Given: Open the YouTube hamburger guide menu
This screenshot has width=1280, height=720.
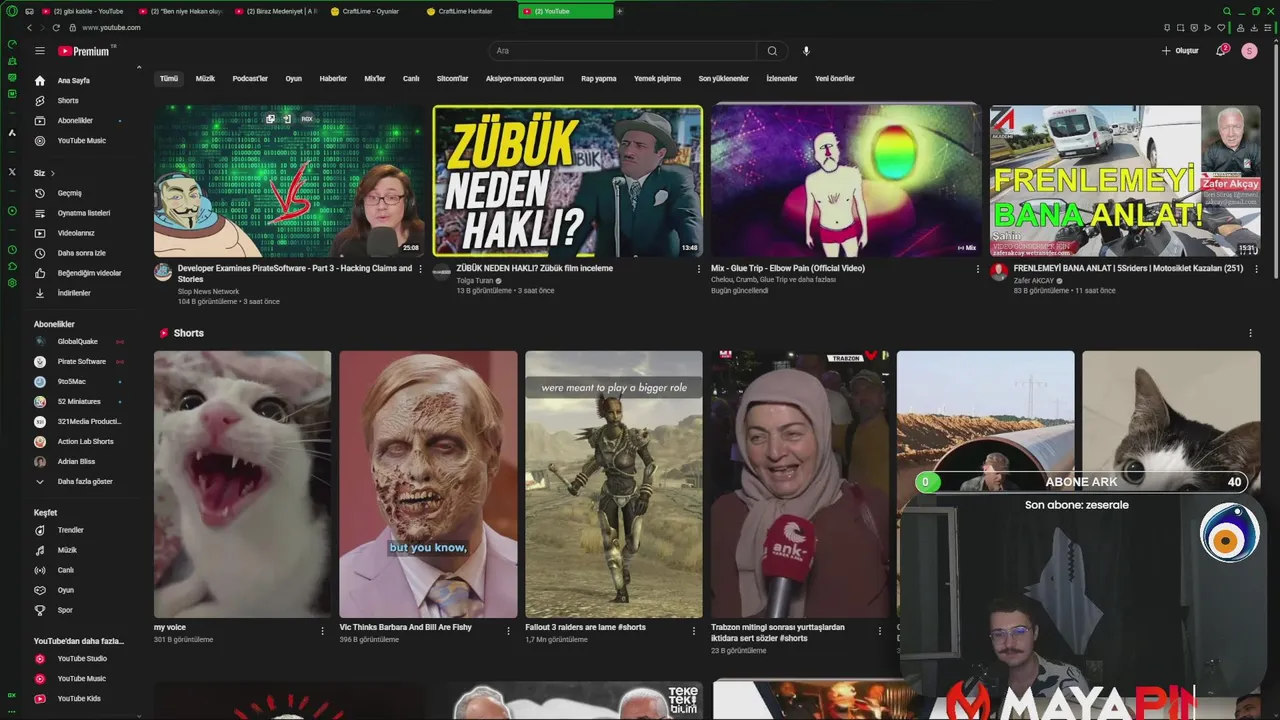Looking at the screenshot, I should 40,51.
